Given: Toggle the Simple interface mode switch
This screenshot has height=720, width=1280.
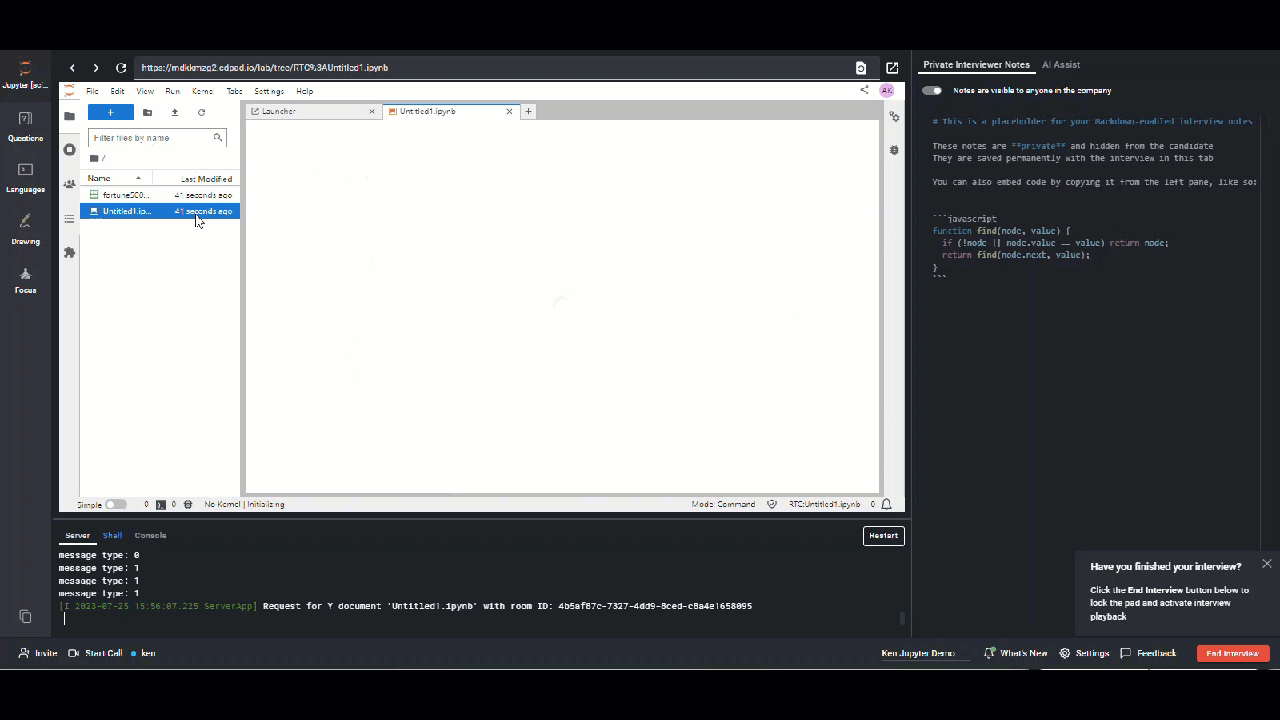Looking at the screenshot, I should coord(116,505).
